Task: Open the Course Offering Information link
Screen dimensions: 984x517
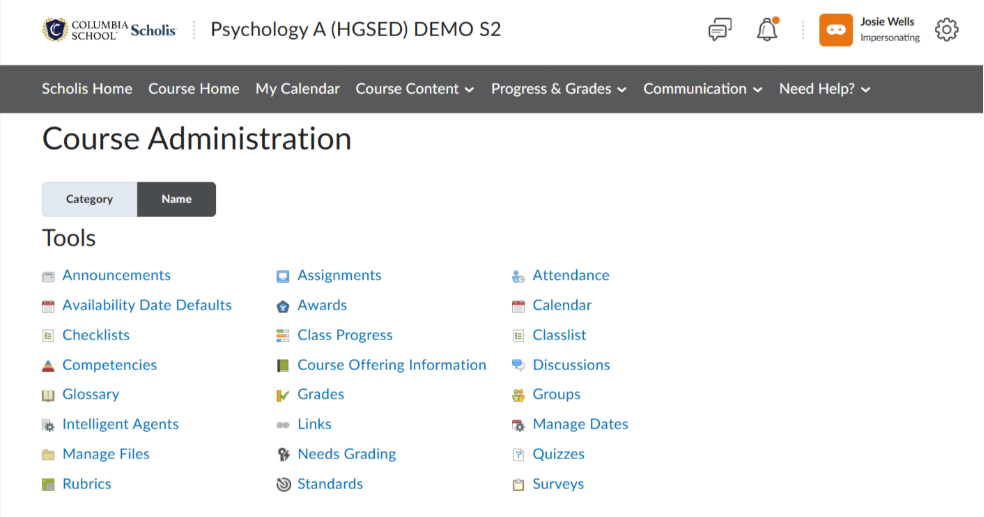Action: 392,365
